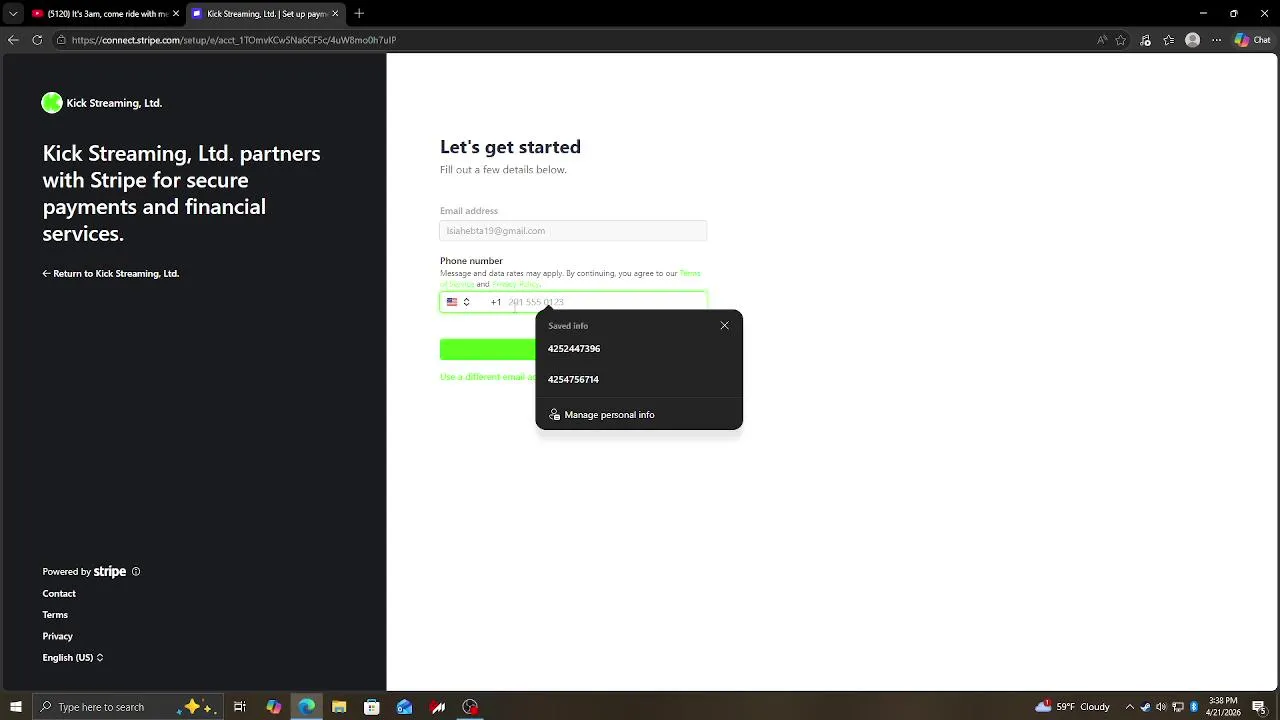The height and width of the screenshot is (720, 1280).
Task: Click the green continue button
Action: (488, 349)
